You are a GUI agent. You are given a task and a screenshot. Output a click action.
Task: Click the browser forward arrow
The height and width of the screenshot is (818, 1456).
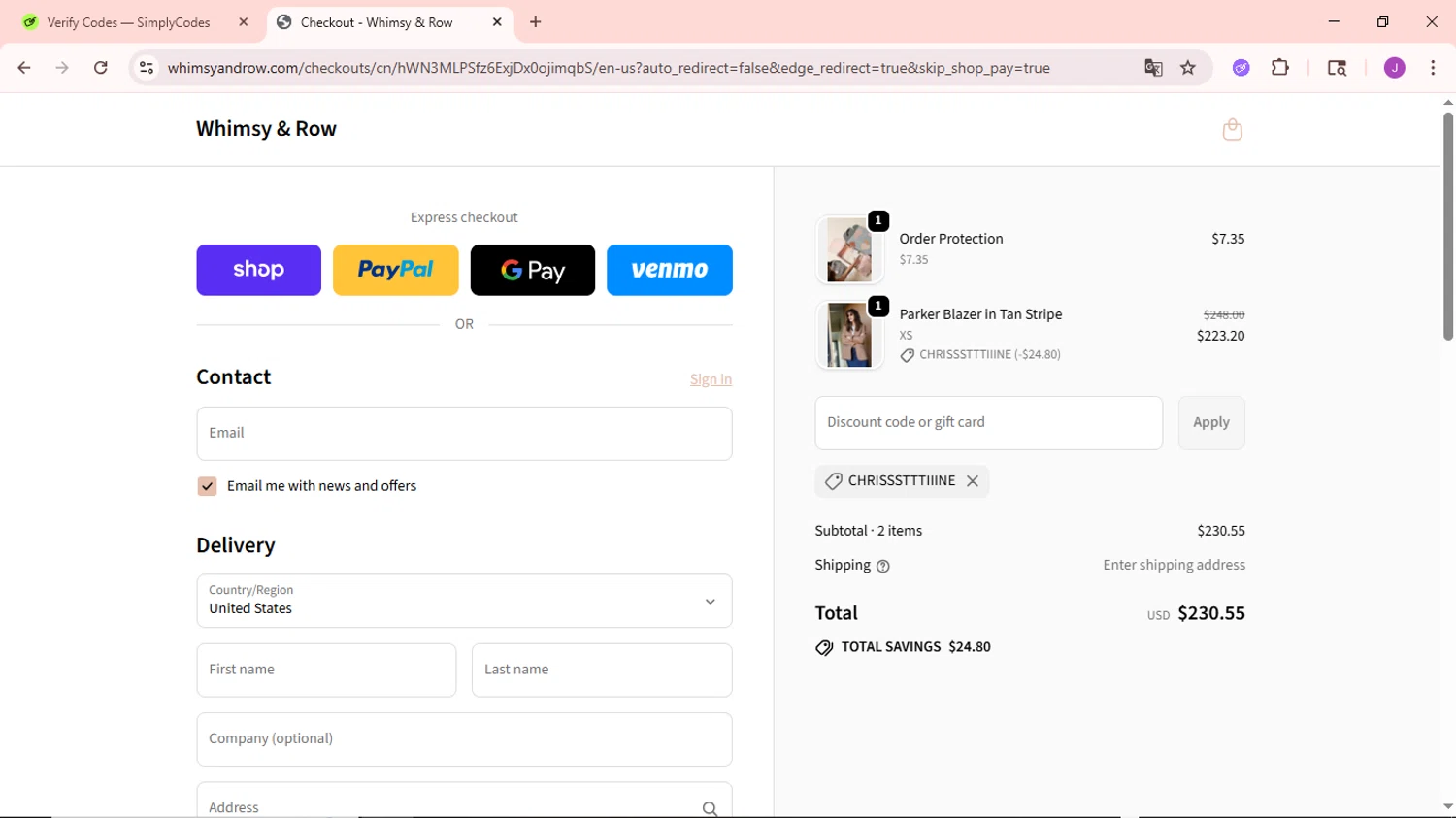pos(62,68)
